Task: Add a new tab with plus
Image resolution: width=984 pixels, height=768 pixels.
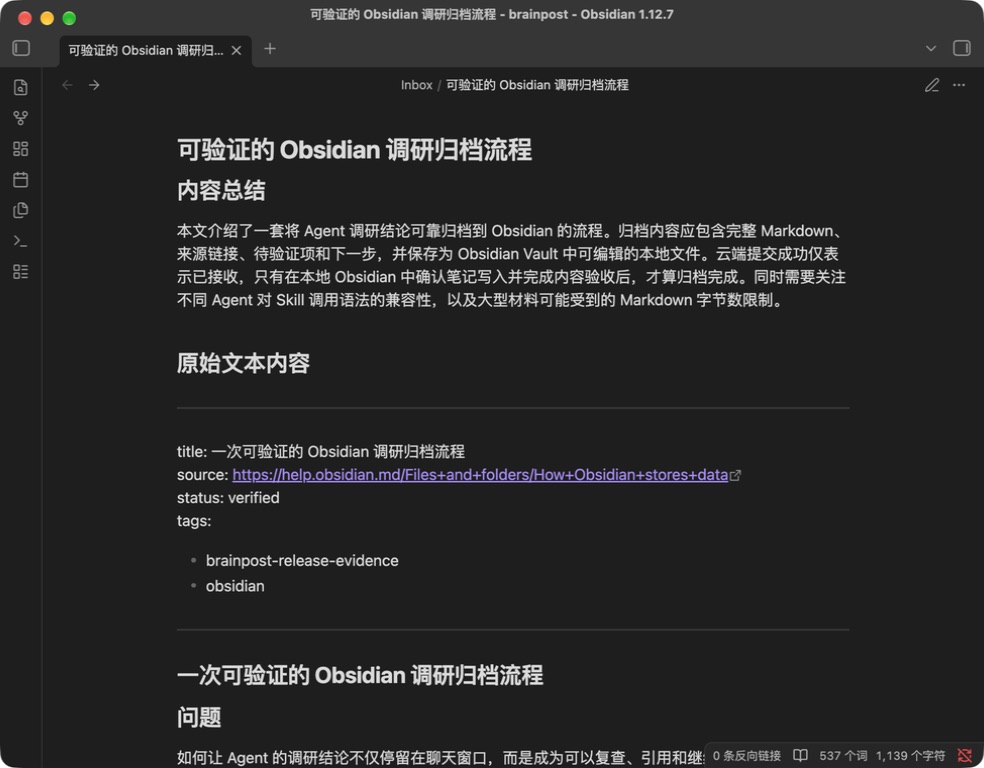Action: pyautogui.click(x=270, y=48)
